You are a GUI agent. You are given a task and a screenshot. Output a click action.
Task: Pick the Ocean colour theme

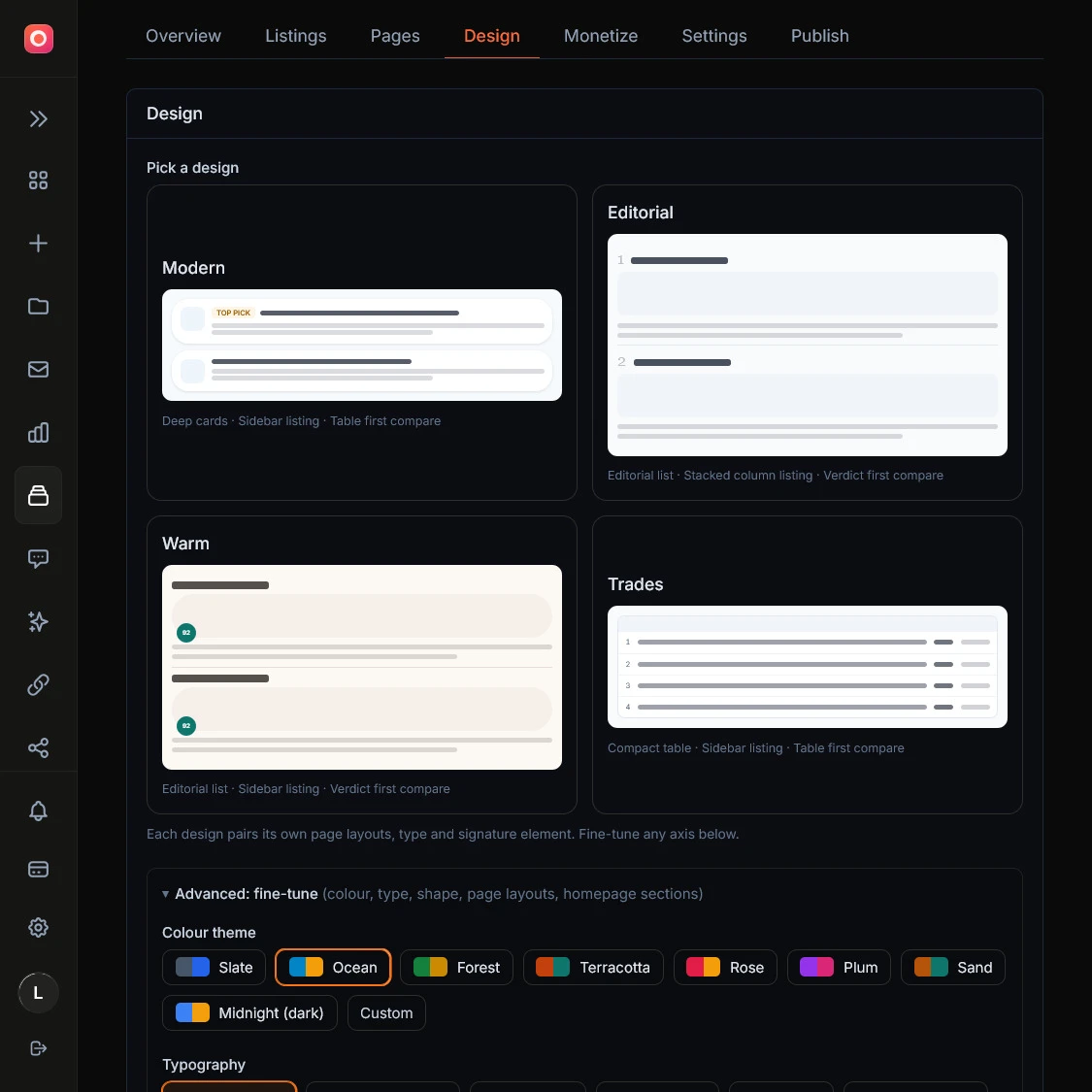pos(333,968)
